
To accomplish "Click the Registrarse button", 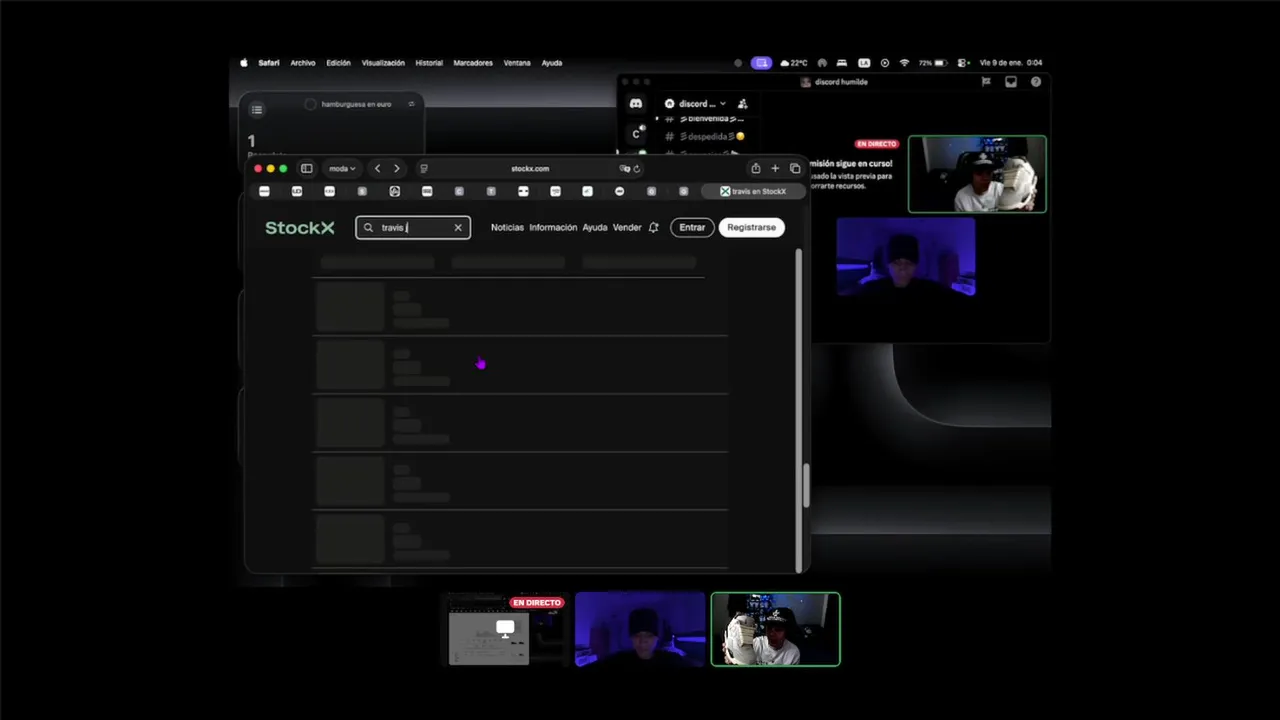I will pyautogui.click(x=751, y=228).
